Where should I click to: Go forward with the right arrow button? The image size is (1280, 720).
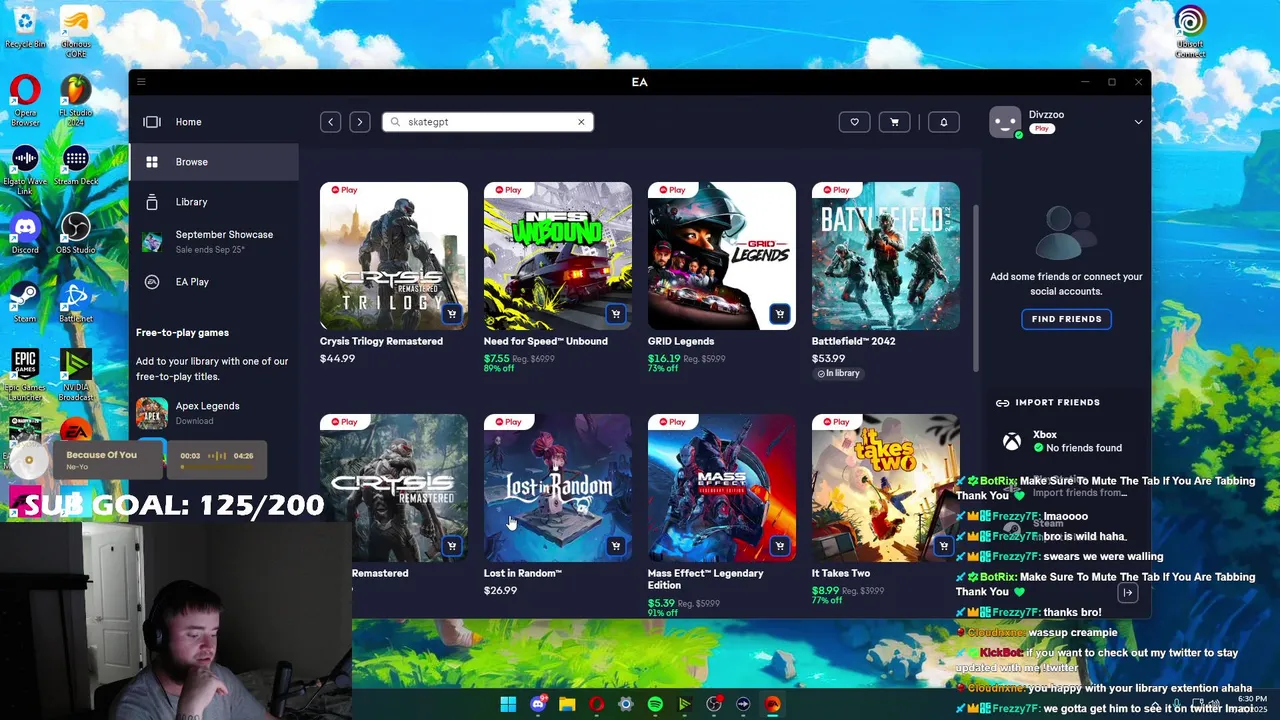point(360,122)
